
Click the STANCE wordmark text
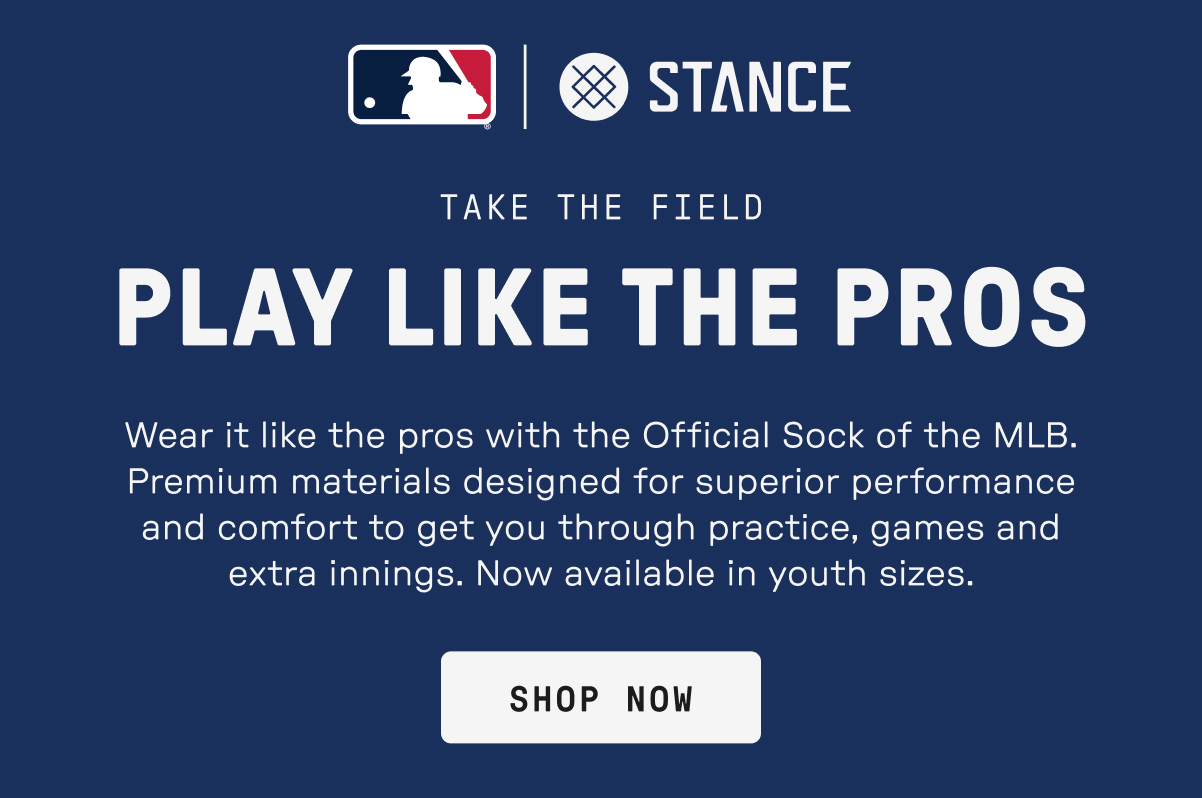coord(750,86)
